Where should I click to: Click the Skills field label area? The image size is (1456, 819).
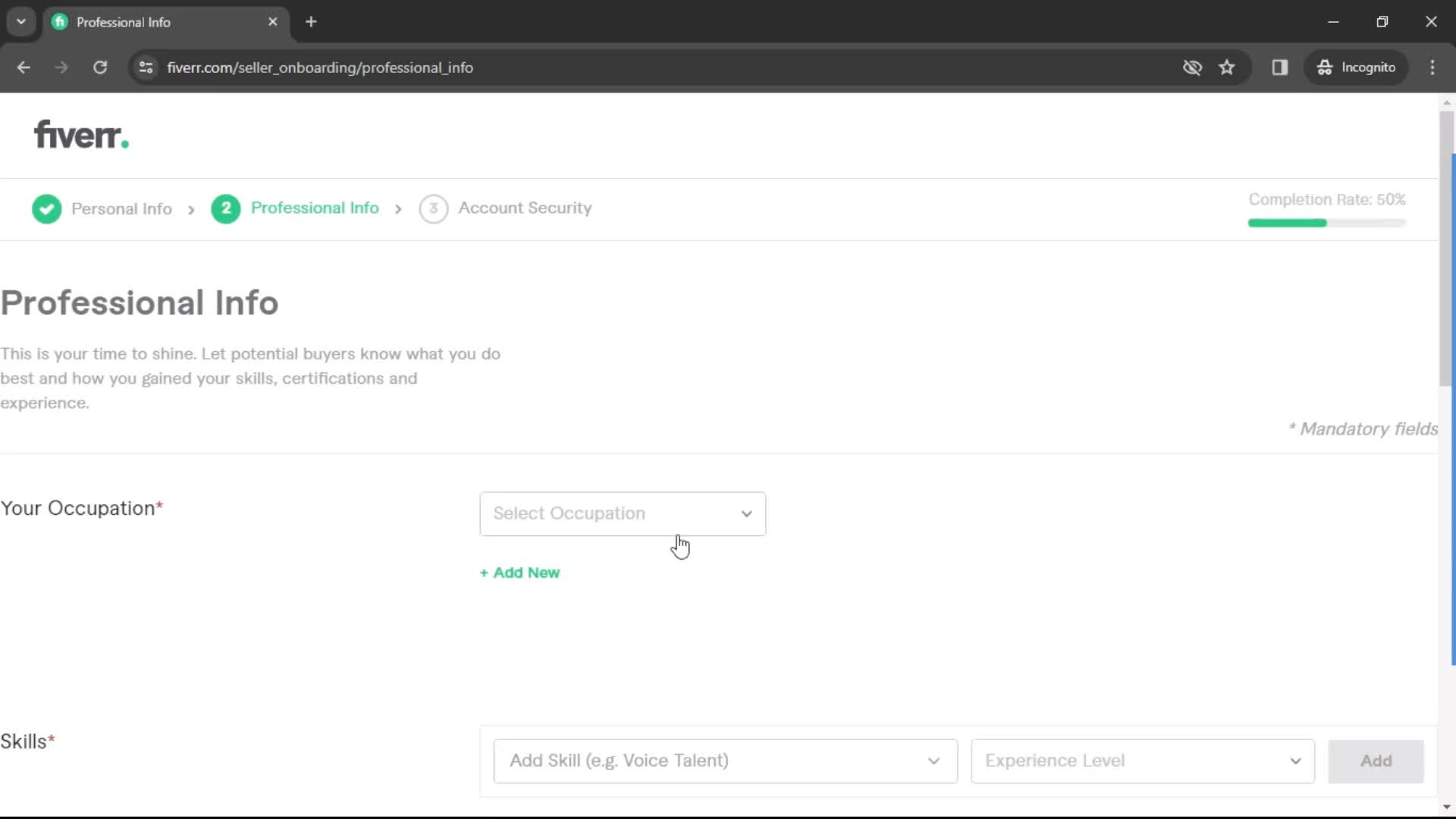(x=26, y=742)
